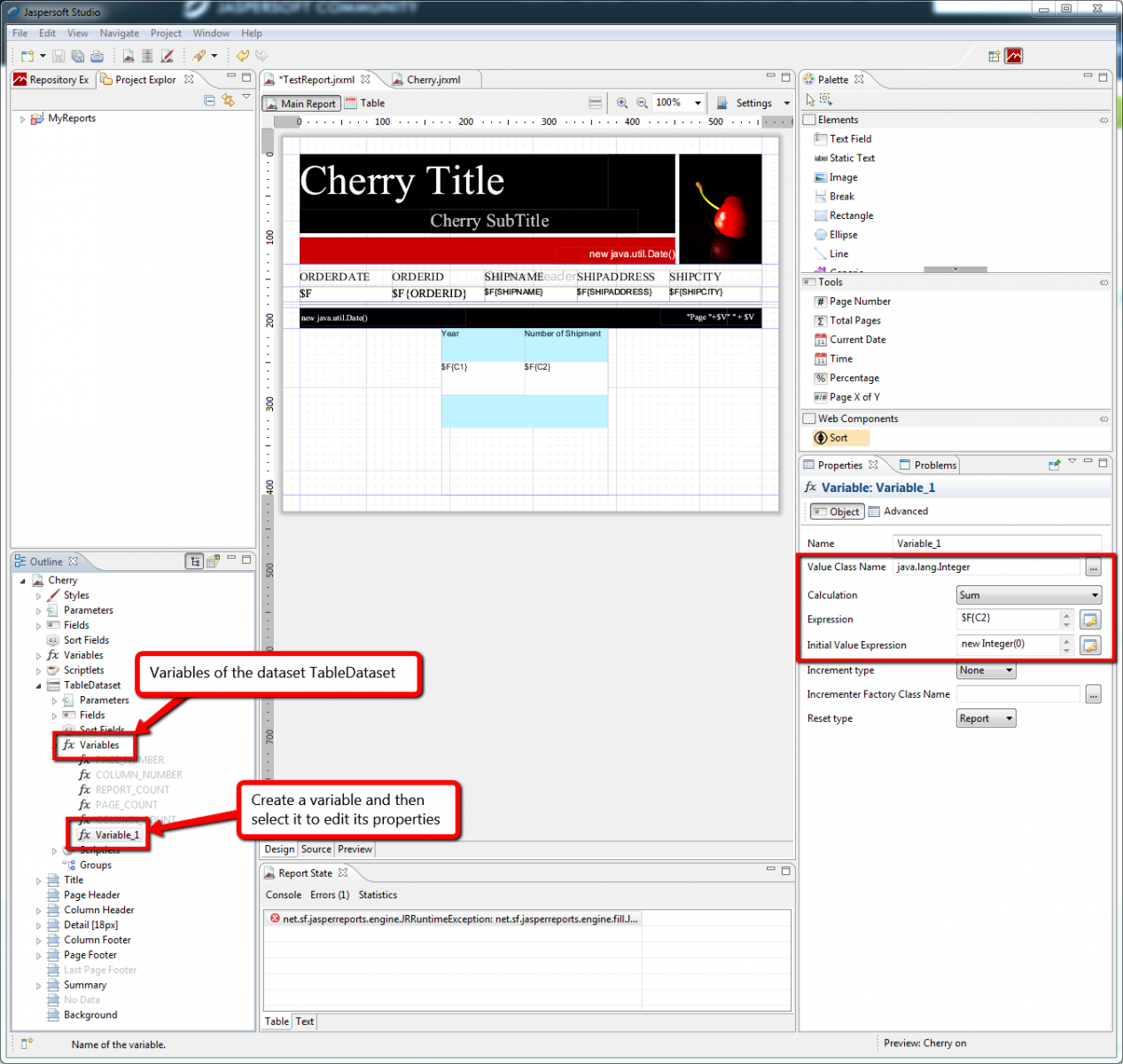
Task: Select Page Footer in the Outline tree
Action: click(x=90, y=956)
